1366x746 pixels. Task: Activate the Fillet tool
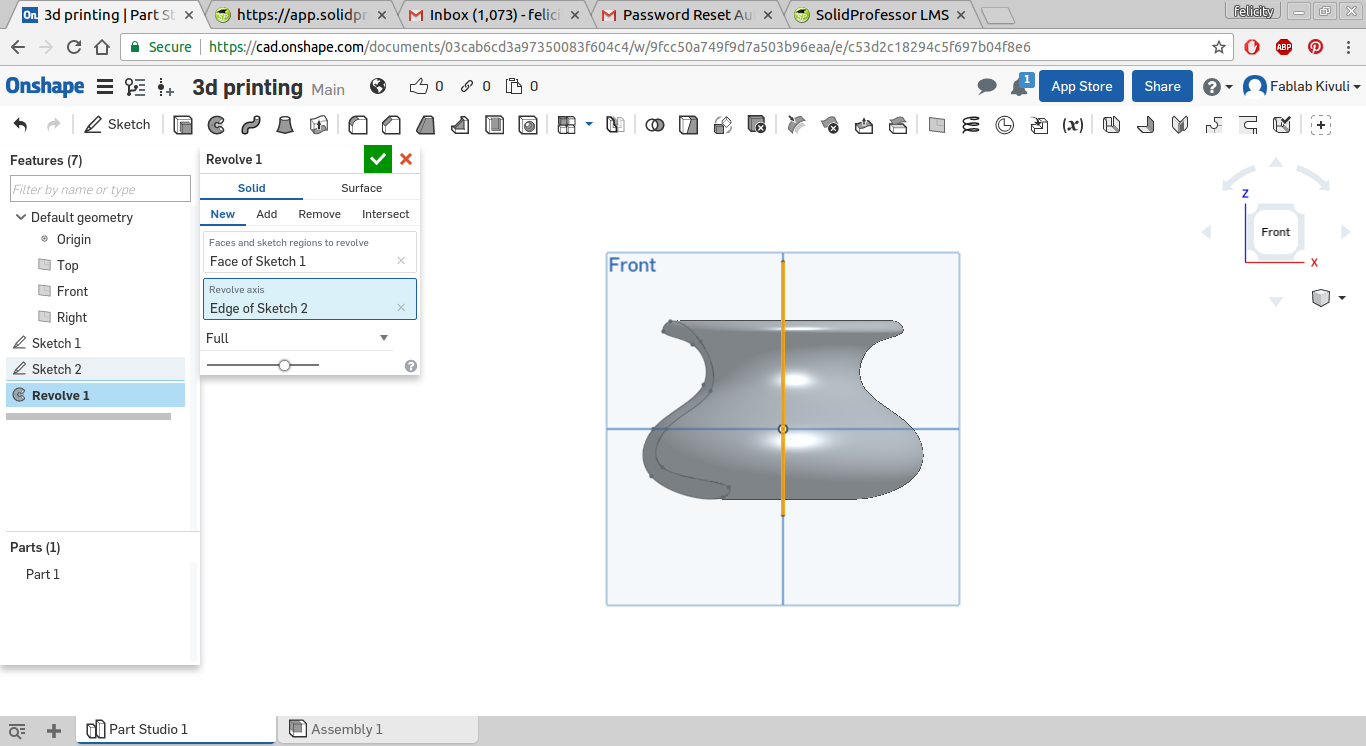click(x=357, y=125)
